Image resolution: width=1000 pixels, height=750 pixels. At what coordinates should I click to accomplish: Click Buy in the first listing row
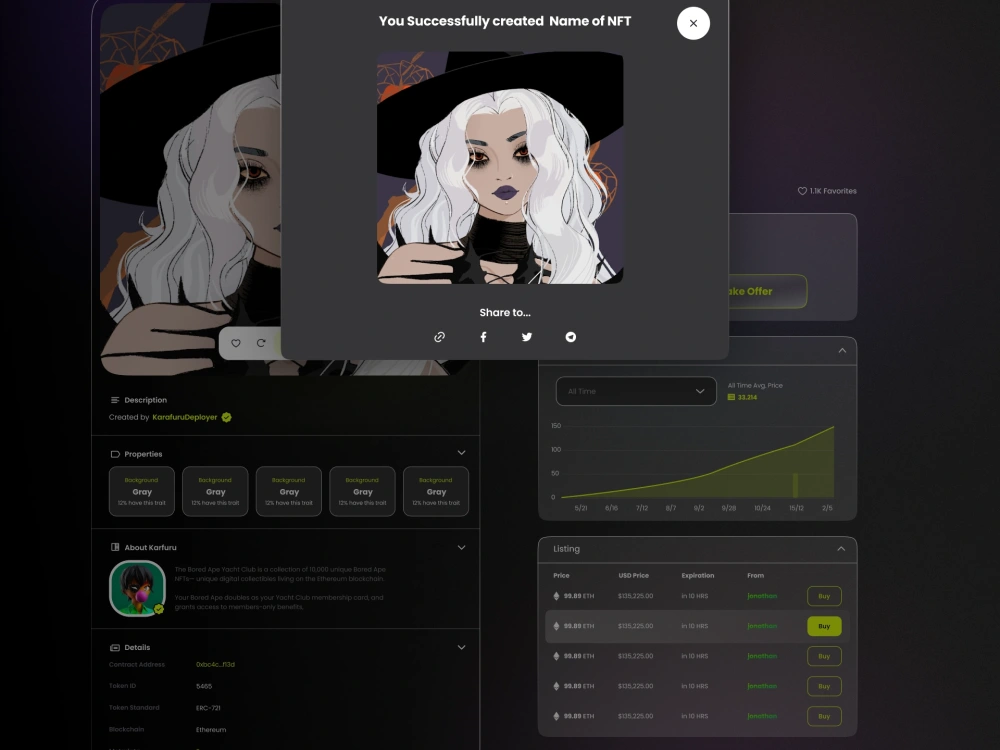point(824,596)
